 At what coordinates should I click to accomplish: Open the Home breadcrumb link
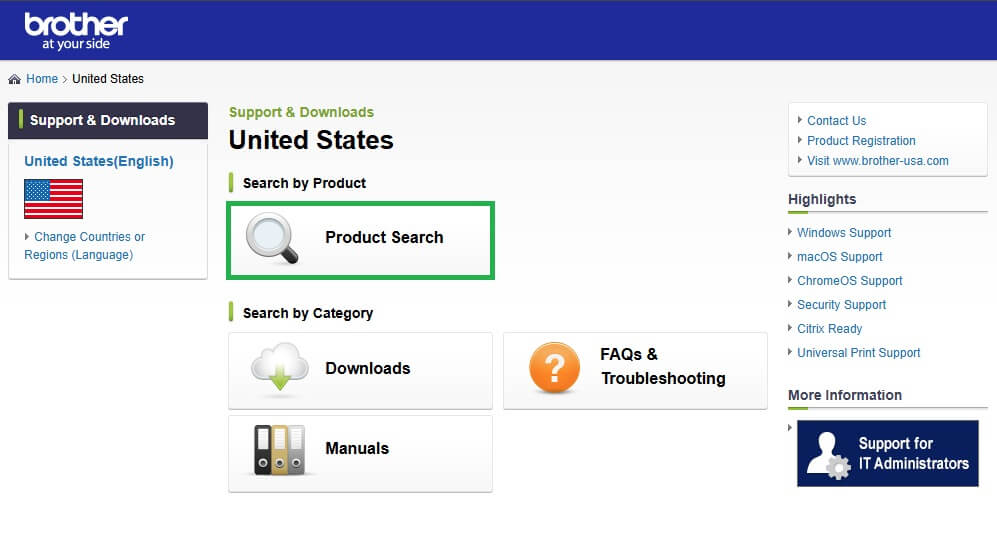pos(42,79)
